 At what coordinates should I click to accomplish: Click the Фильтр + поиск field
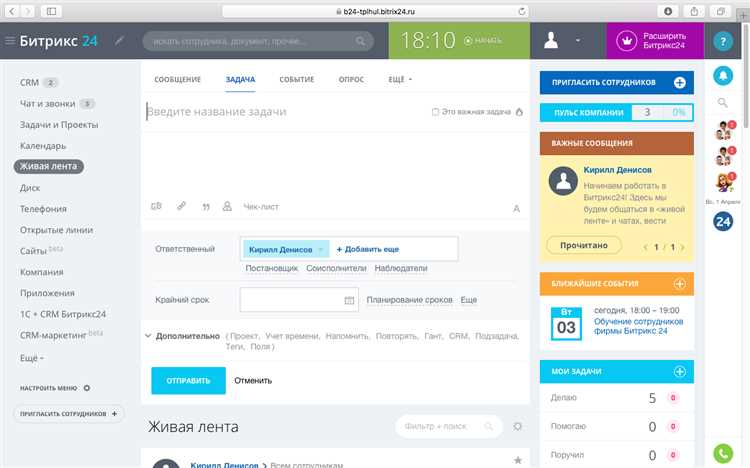click(x=449, y=426)
